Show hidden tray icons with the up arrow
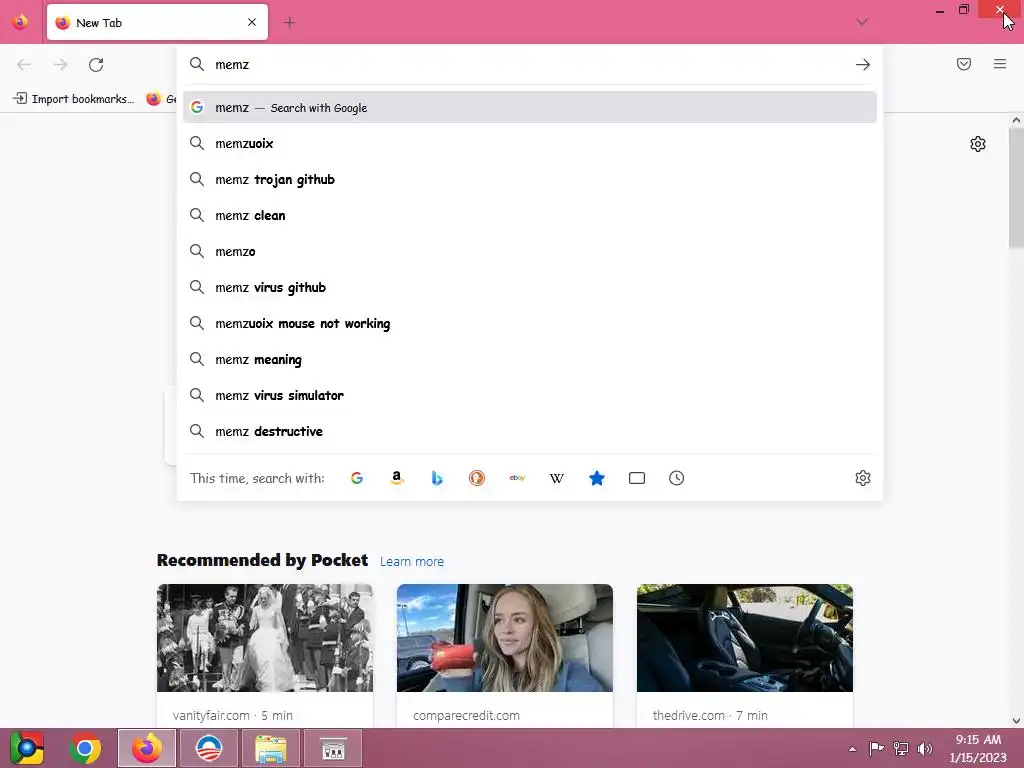 coord(852,749)
